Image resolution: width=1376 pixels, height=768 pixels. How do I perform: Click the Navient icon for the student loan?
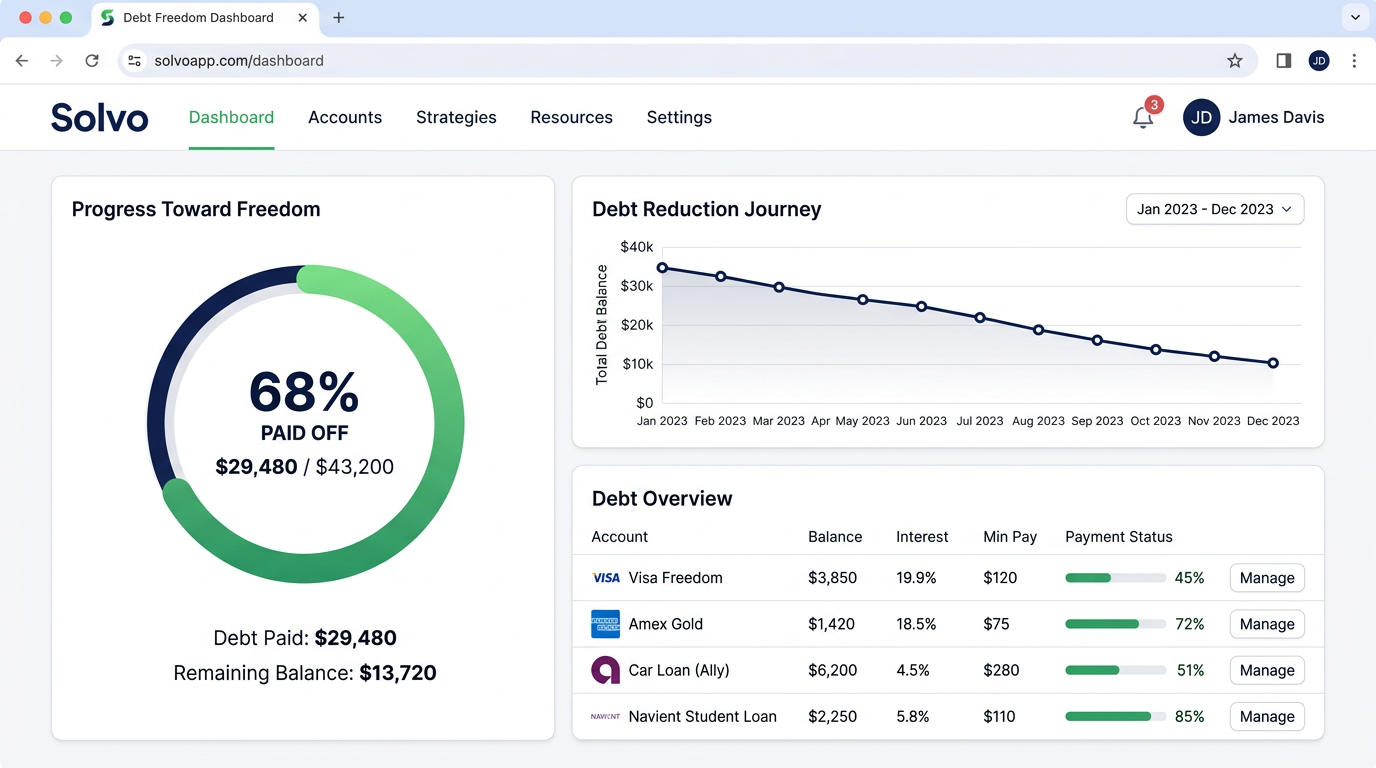[605, 717]
